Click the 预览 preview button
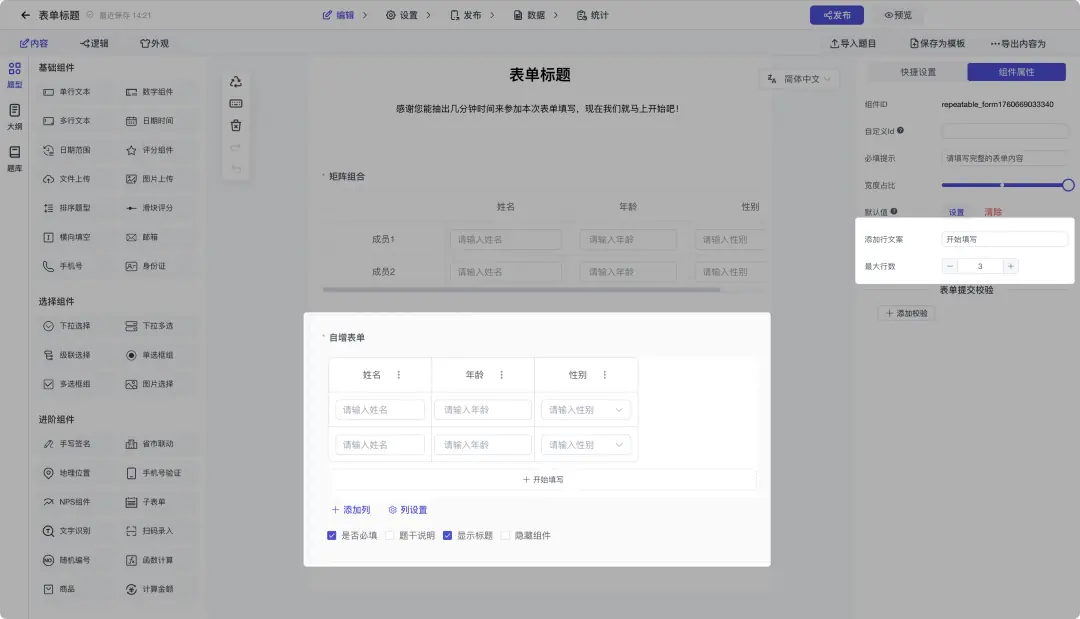The image size is (1080, 619). 898,15
